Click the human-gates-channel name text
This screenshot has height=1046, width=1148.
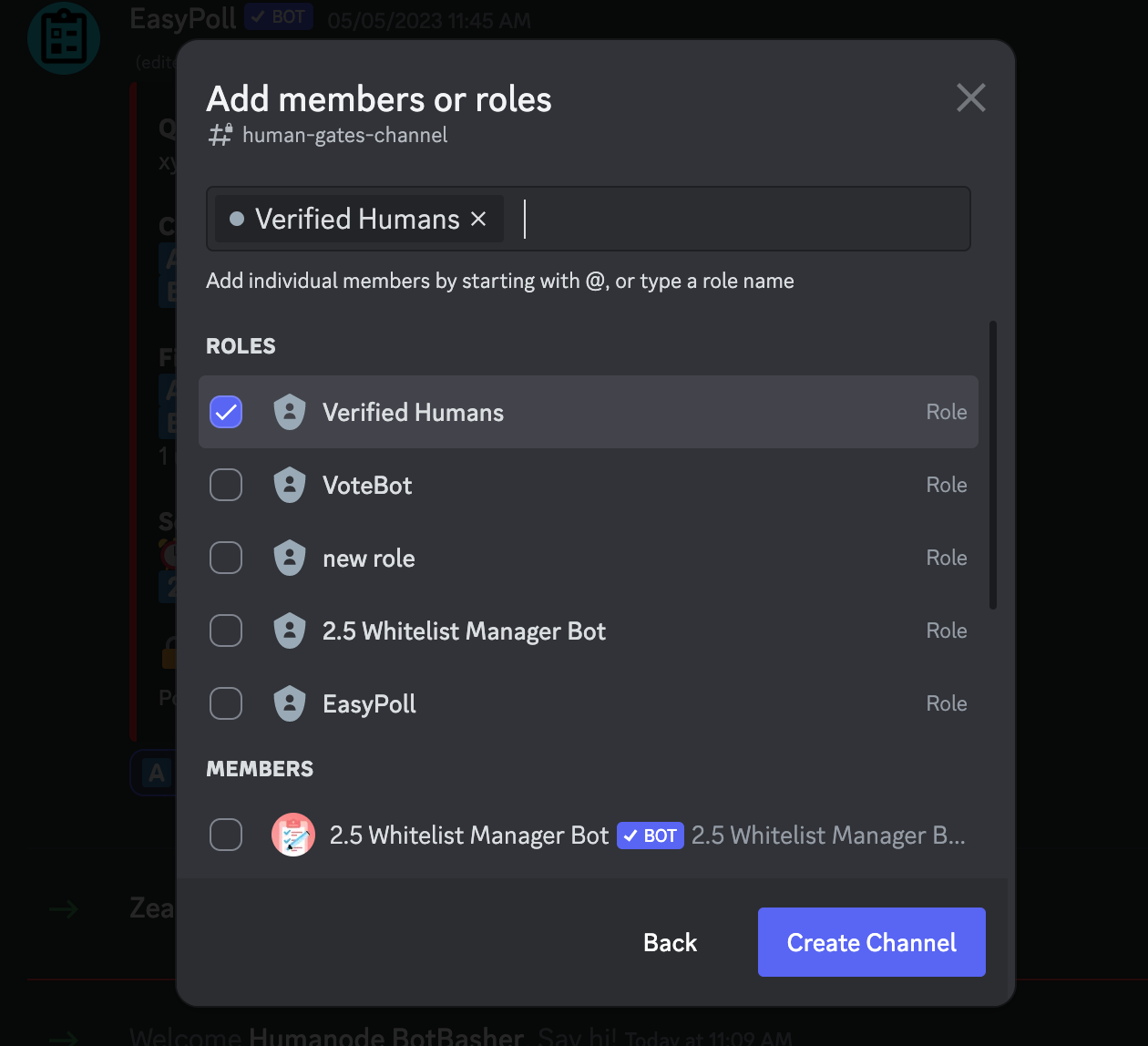point(344,135)
